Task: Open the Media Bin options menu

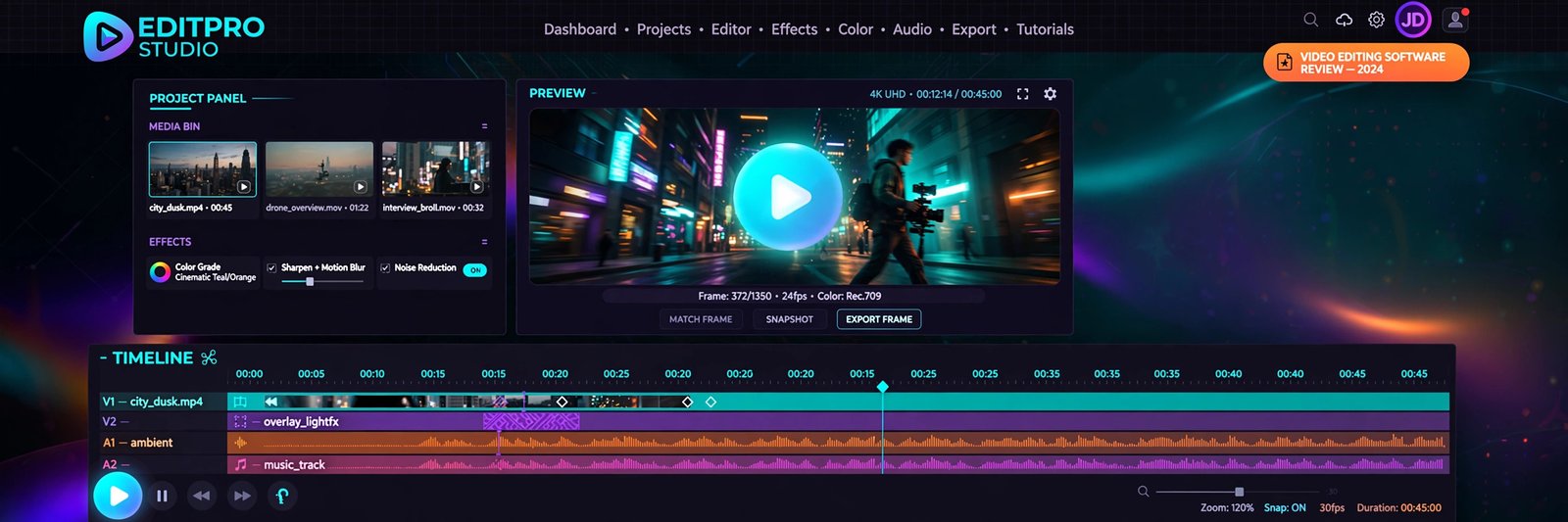Action: (484, 126)
